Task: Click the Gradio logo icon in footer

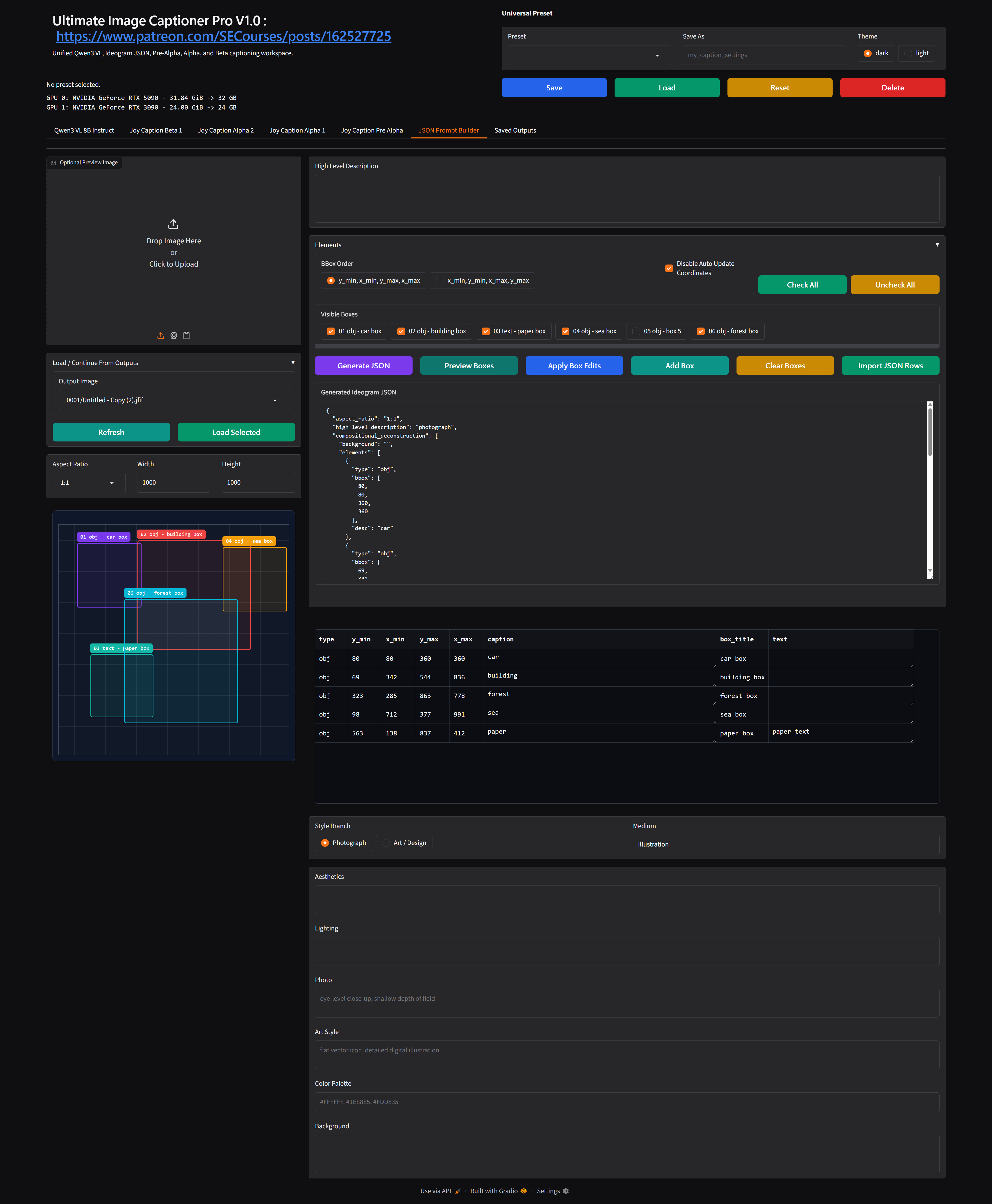Action: coord(523,1191)
